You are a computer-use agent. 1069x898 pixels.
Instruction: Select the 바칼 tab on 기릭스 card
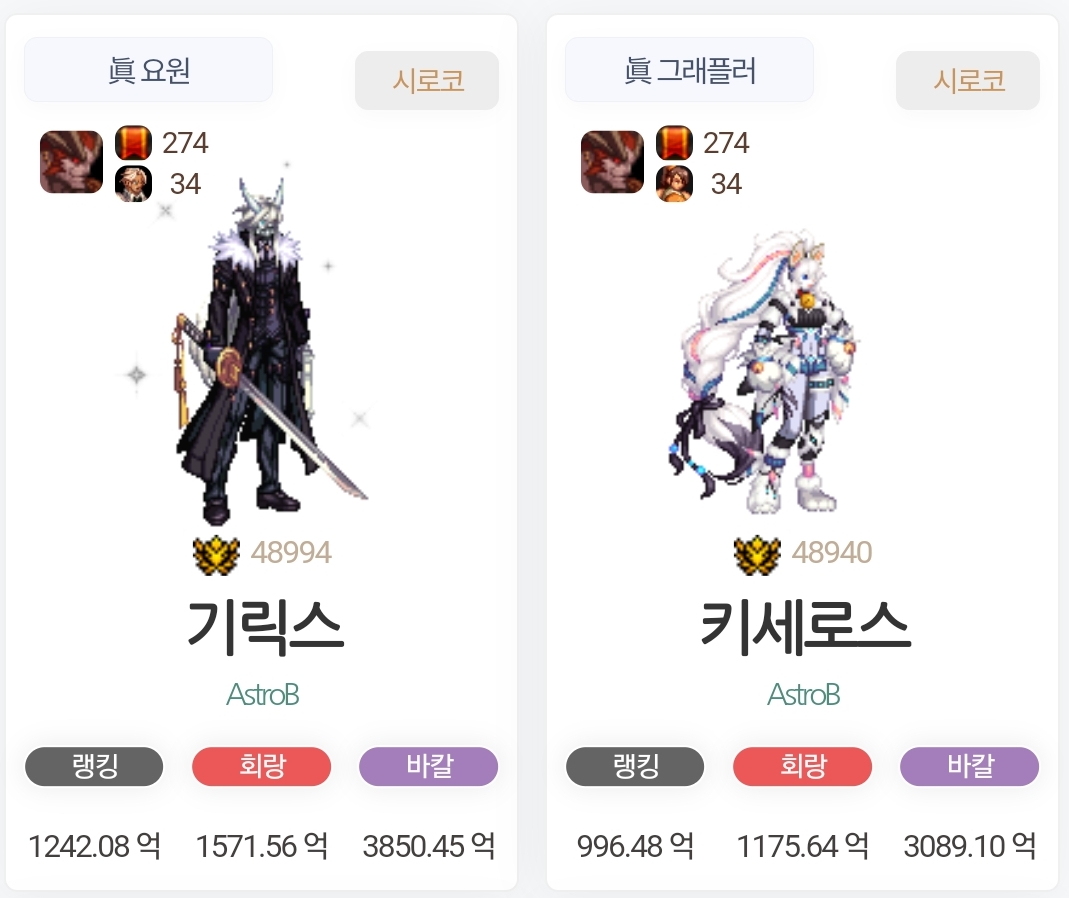(429, 766)
